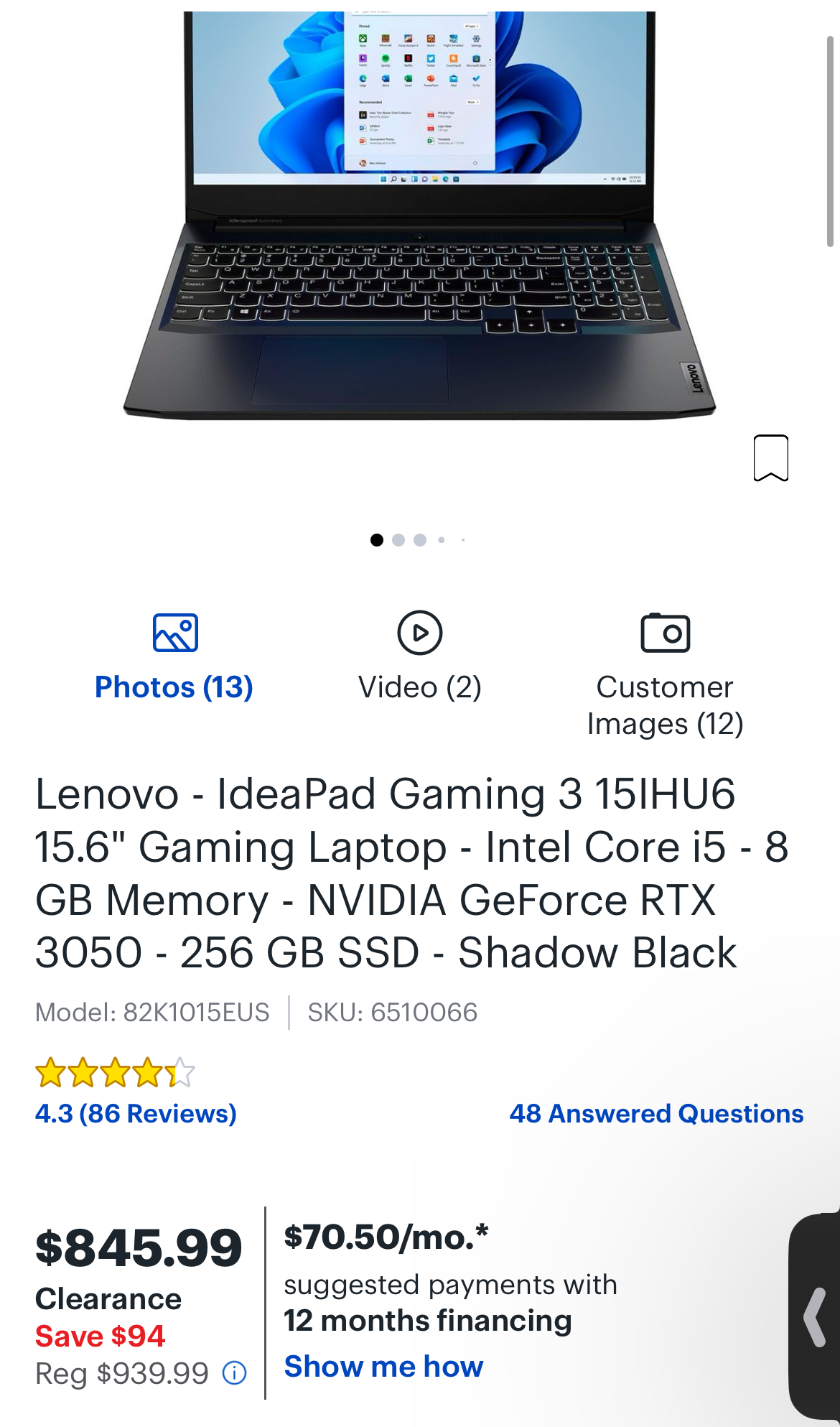Click the star rating graphic
This screenshot has height=1427, width=840.
115,1072
